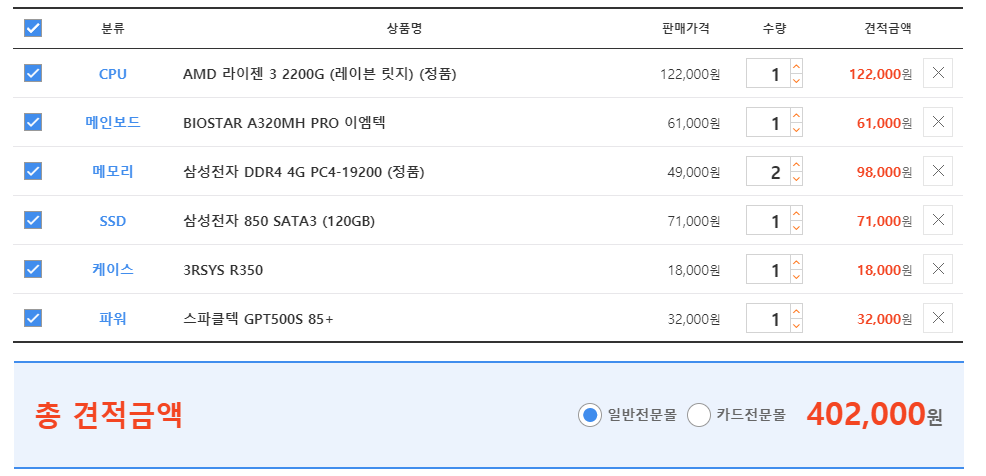The image size is (986, 476).
Task: Remove the 3RSYS R350 case item
Action: click(x=938, y=269)
